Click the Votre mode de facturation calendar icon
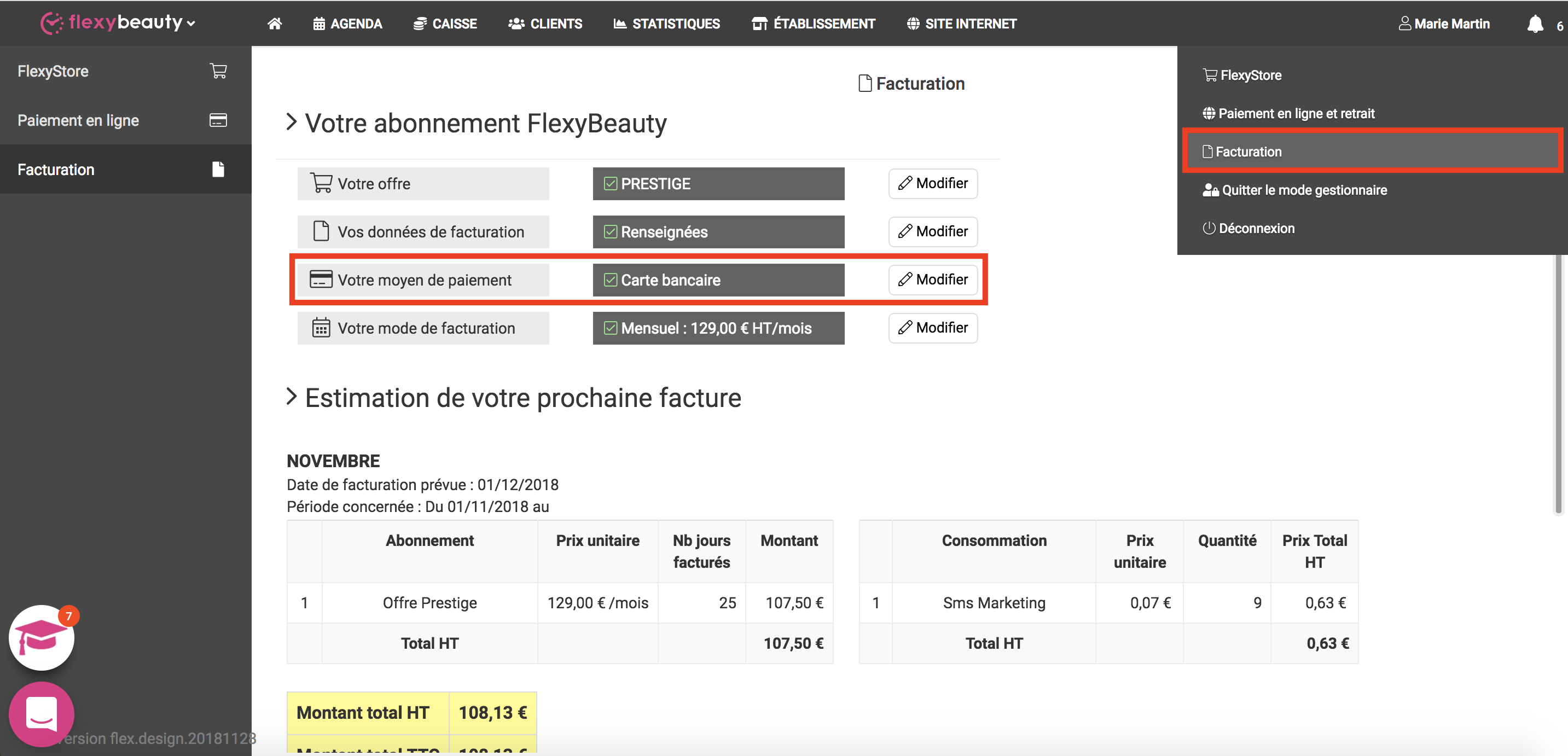This screenshot has width=1568, height=756. click(321, 328)
